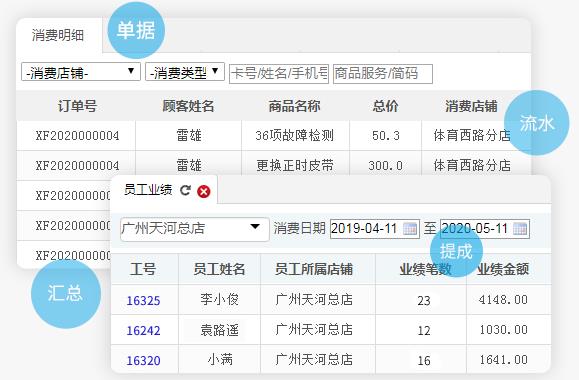
Task: Select order XF2020000004 for 36项故障检测
Action: [x=77, y=136]
